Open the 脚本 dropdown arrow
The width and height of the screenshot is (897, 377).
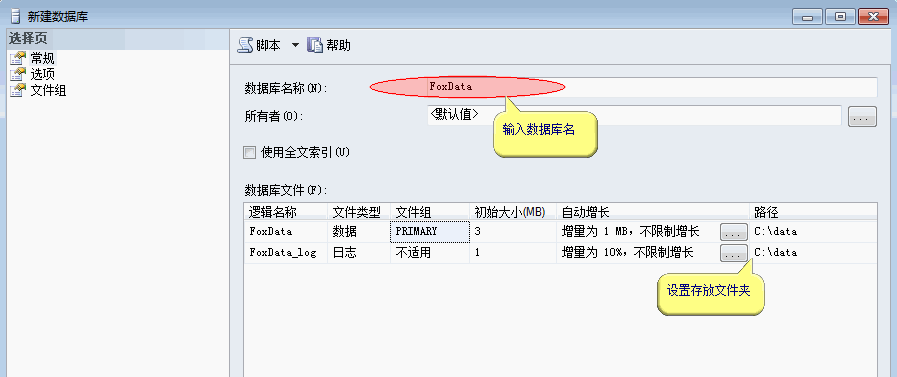(295, 46)
